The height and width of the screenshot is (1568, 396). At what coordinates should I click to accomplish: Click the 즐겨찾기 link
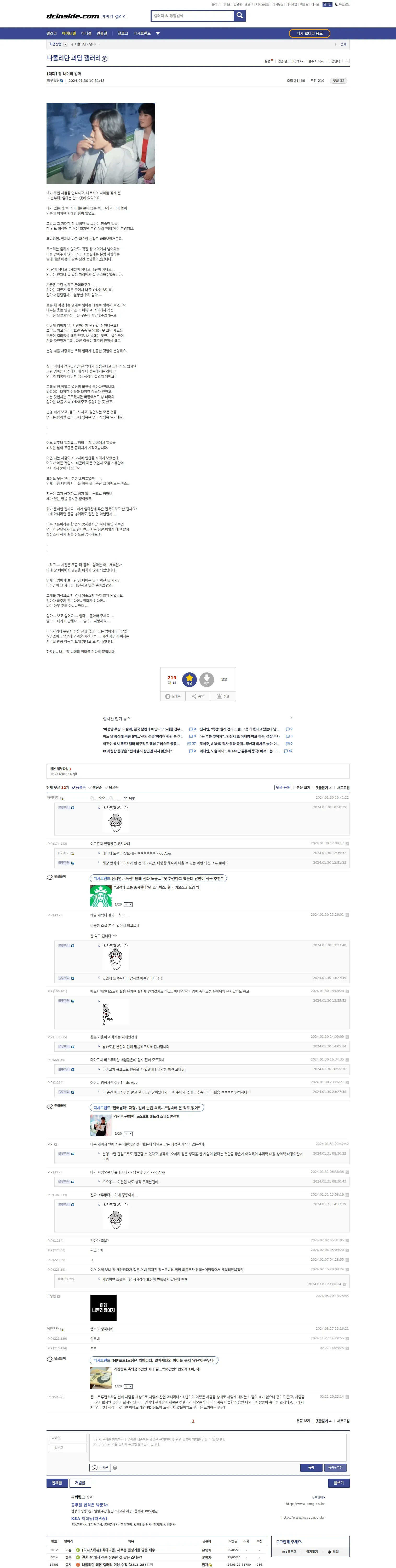pyautogui.click(x=312, y=1552)
